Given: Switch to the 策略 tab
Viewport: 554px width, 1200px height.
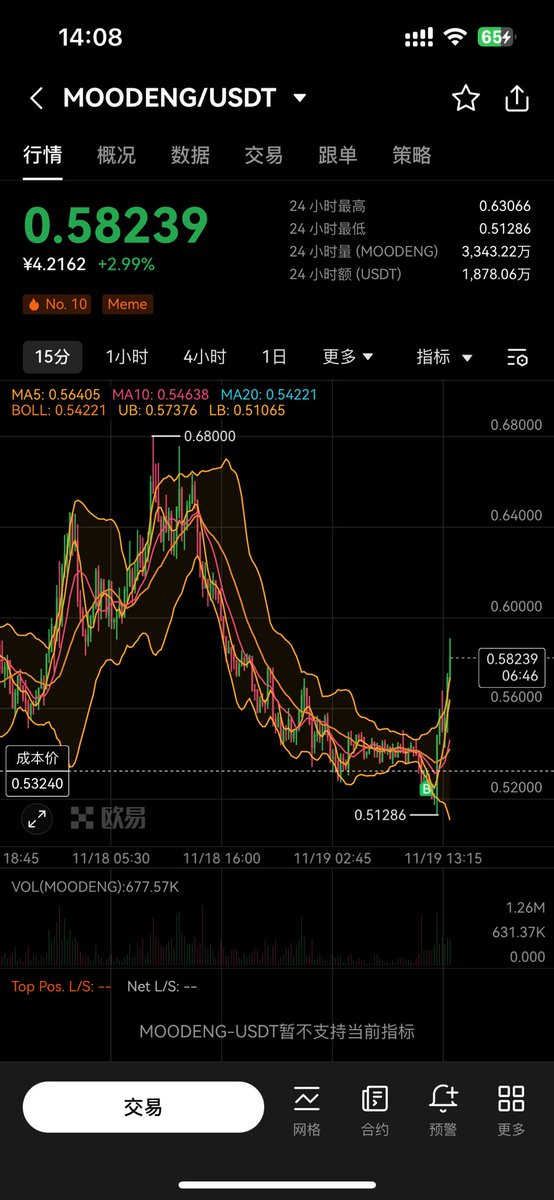Looking at the screenshot, I should [x=412, y=155].
